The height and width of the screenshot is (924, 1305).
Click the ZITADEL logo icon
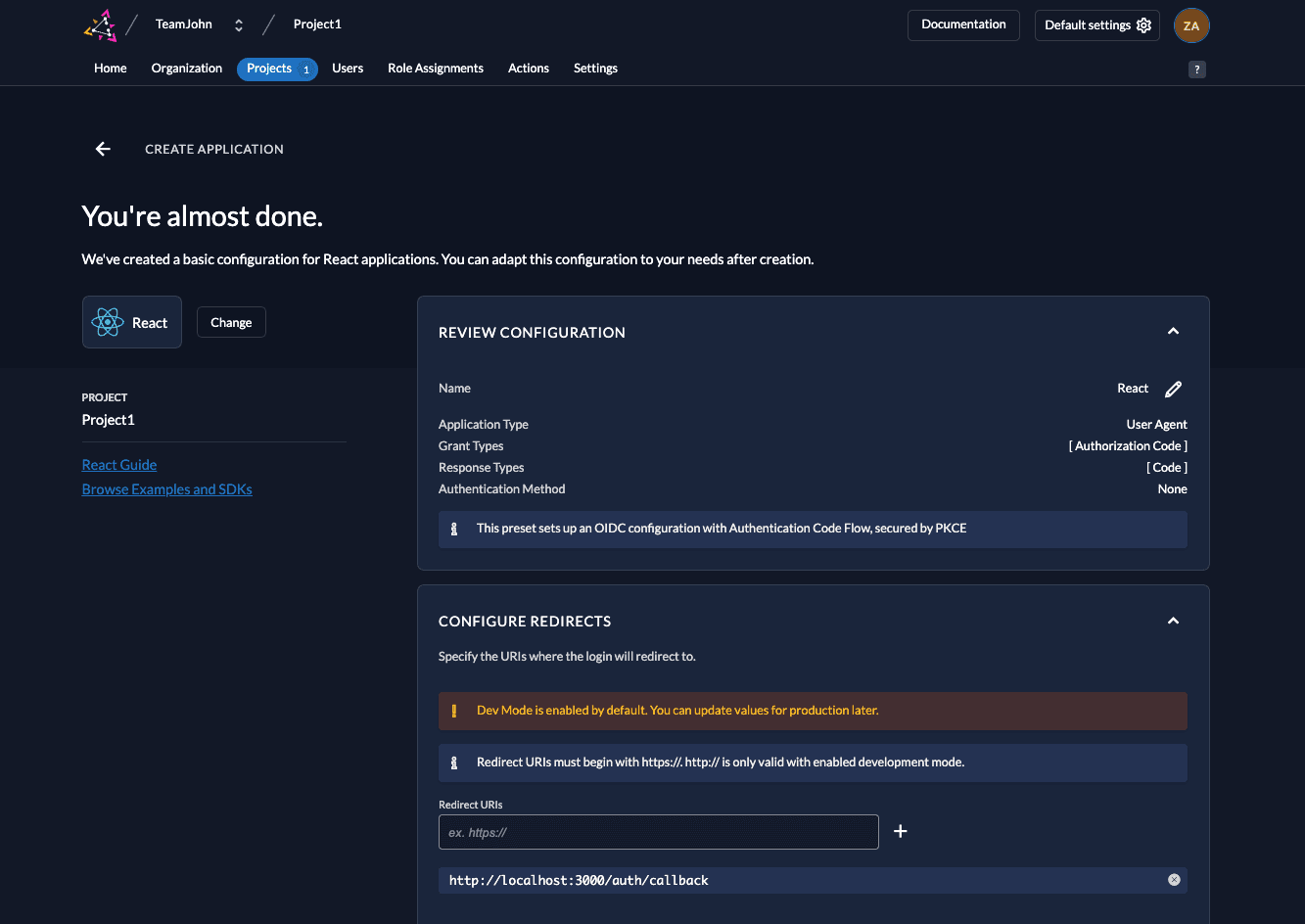99,23
